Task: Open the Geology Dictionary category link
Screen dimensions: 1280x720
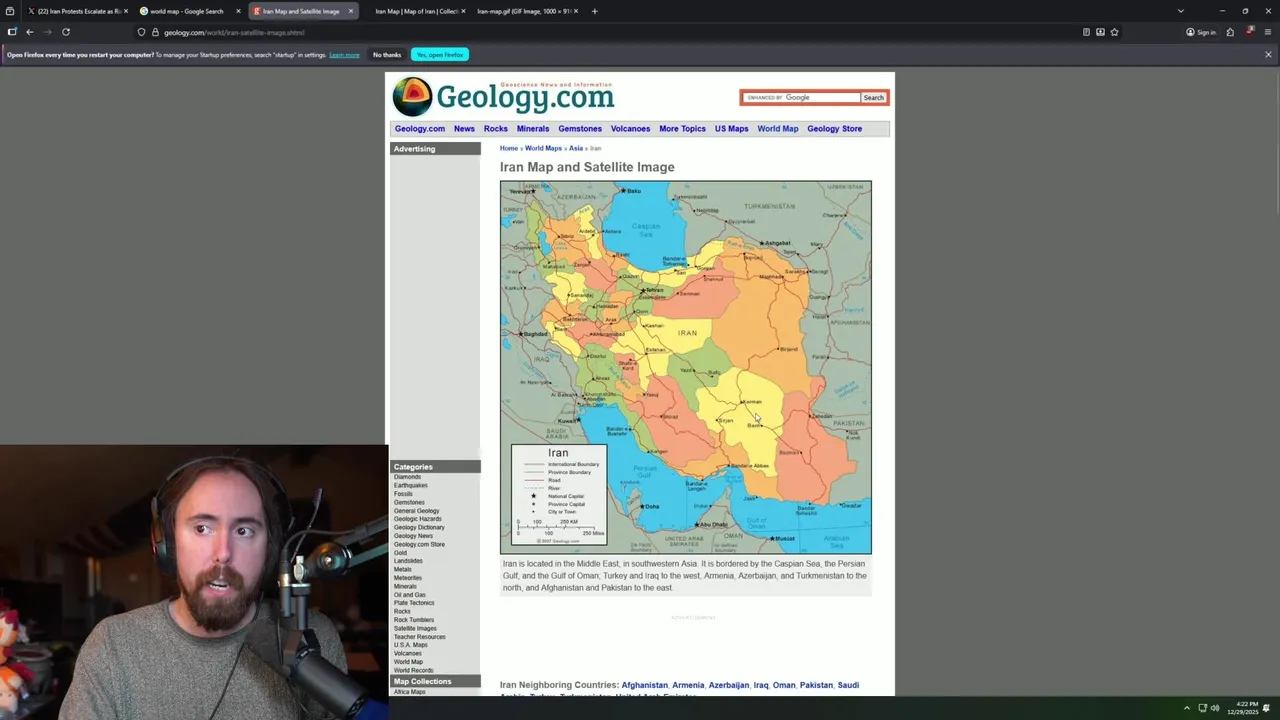Action: [419, 527]
